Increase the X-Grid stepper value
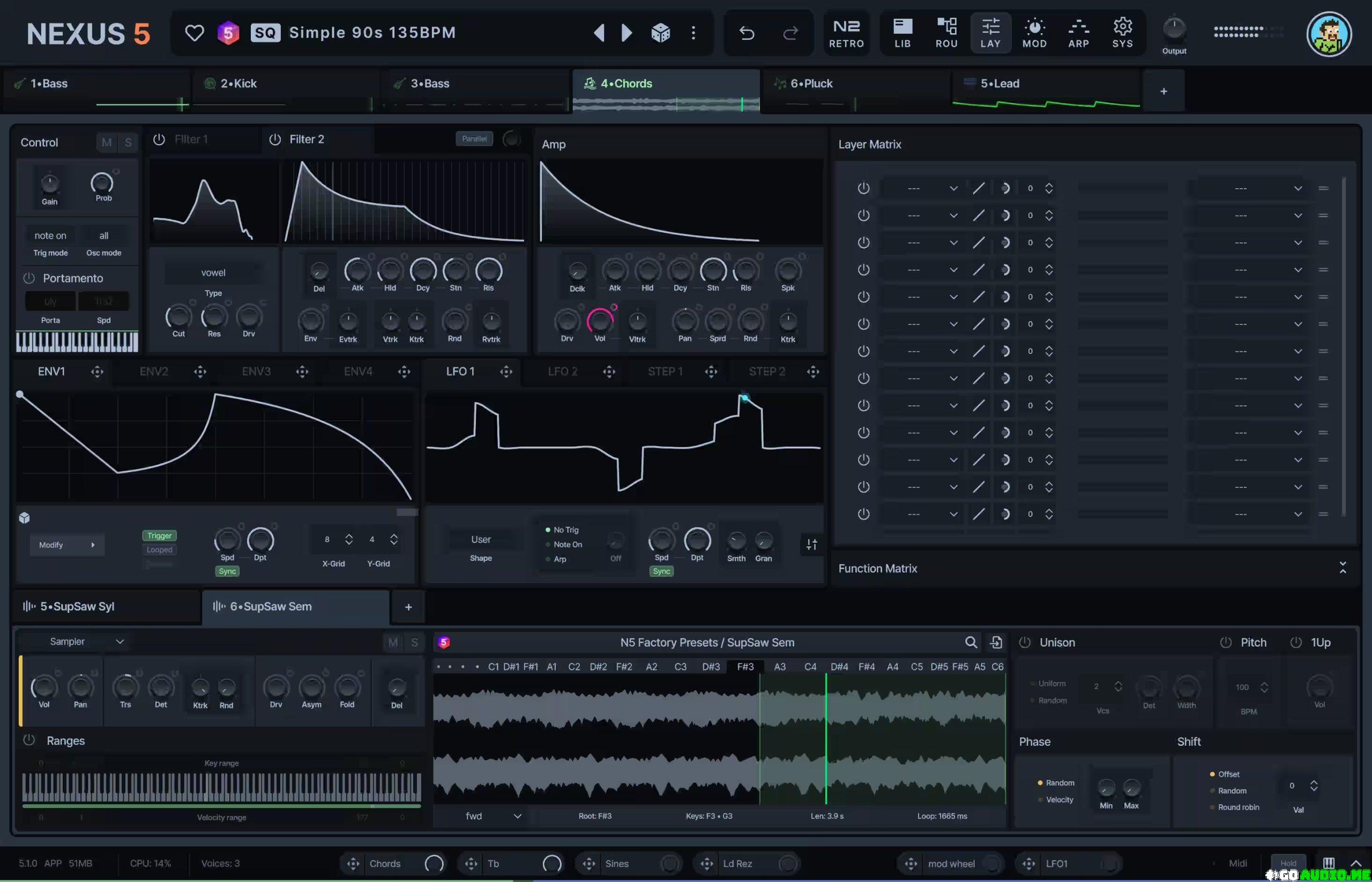This screenshot has width=1372, height=882. (x=348, y=535)
